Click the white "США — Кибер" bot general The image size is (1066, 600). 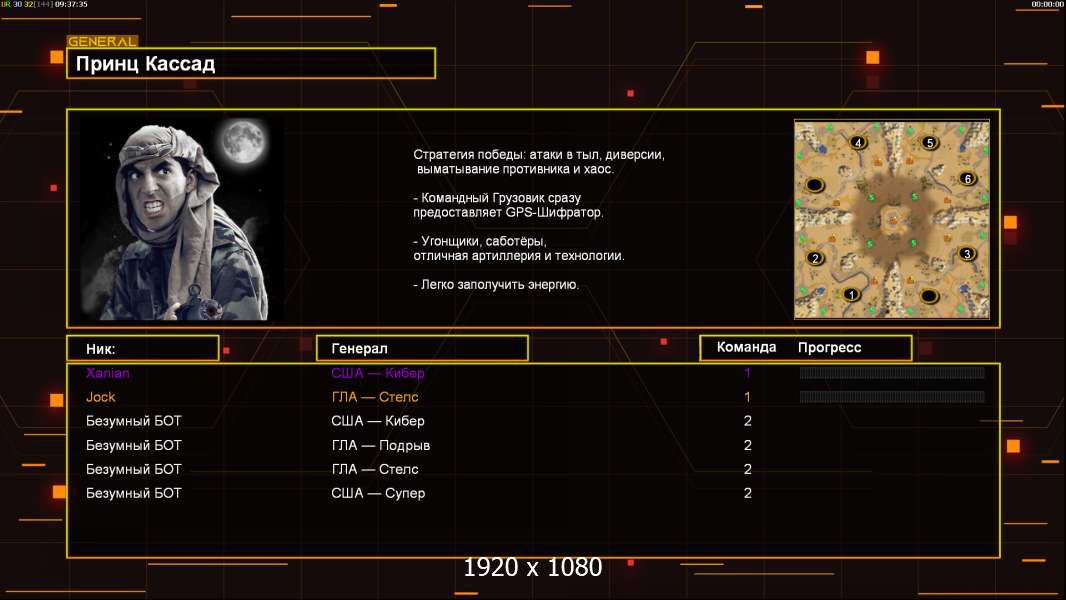tap(378, 421)
